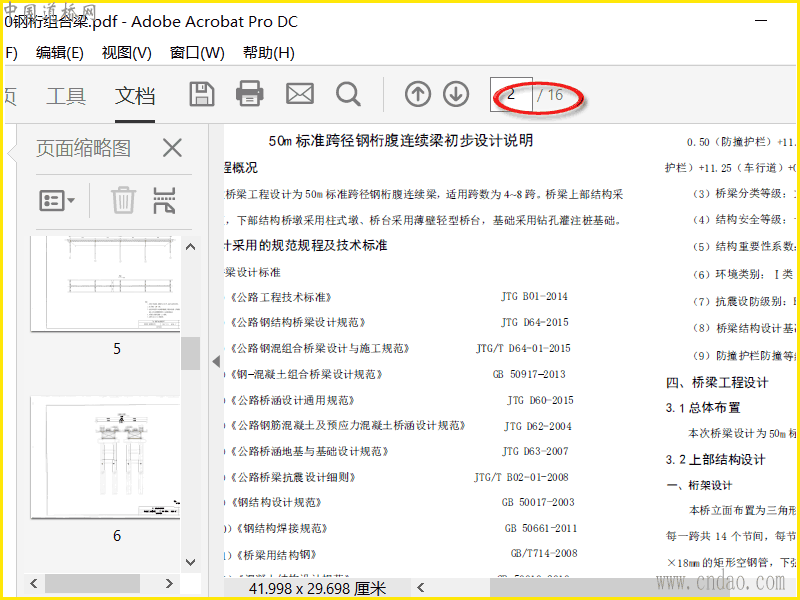Screen dimensions: 800x600
Task: Click the heading 3.1 总体布置
Action: 703,408
